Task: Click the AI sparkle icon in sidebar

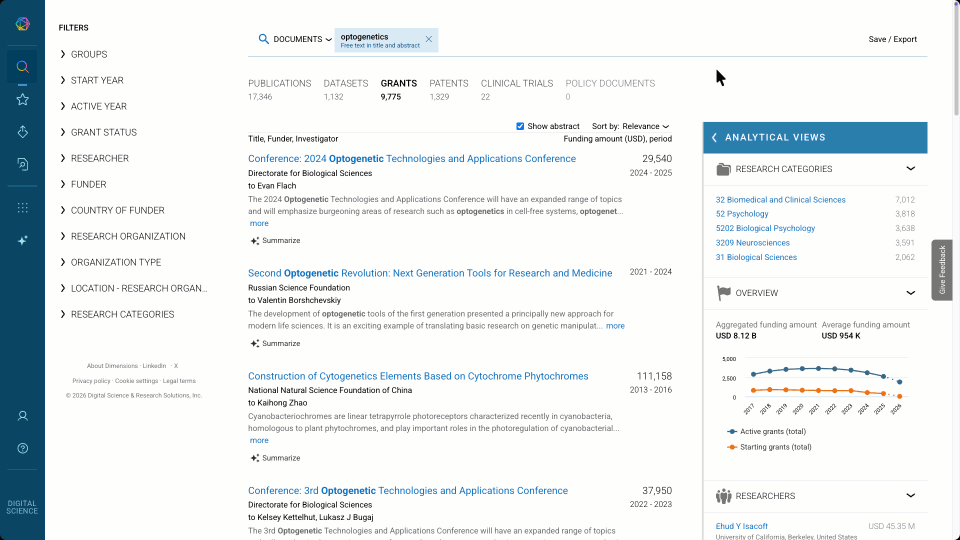Action: [22, 241]
